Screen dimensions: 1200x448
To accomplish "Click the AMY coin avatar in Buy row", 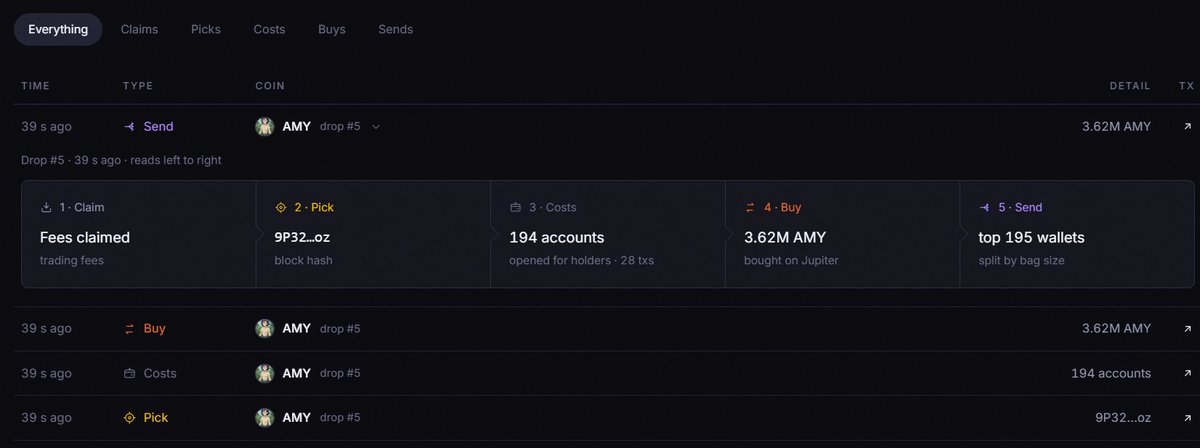I will [265, 328].
